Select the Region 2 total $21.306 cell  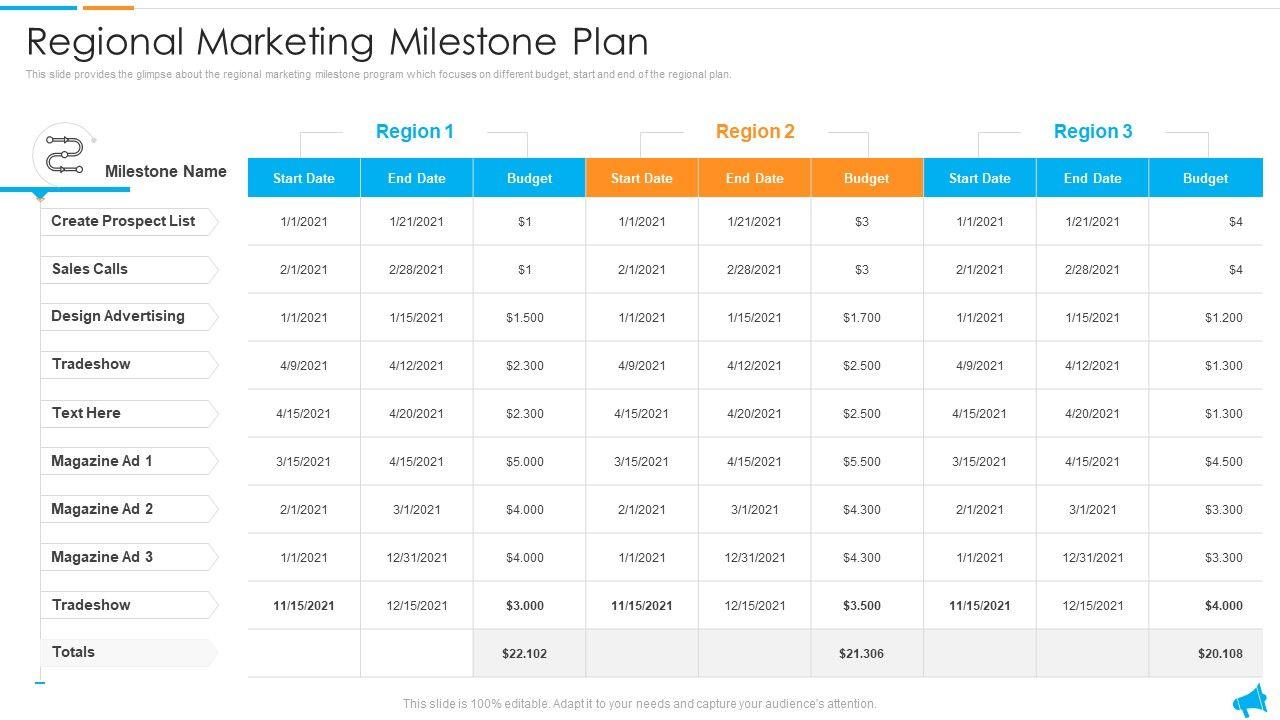pos(862,653)
